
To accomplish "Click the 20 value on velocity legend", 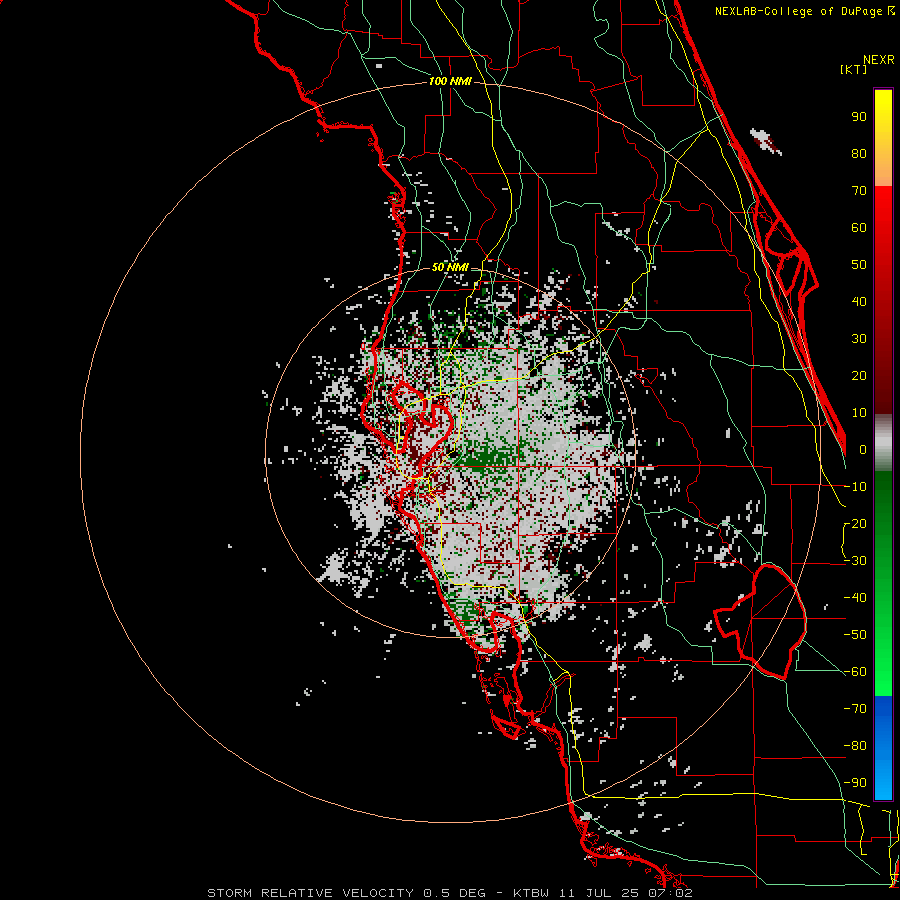I will tap(859, 375).
